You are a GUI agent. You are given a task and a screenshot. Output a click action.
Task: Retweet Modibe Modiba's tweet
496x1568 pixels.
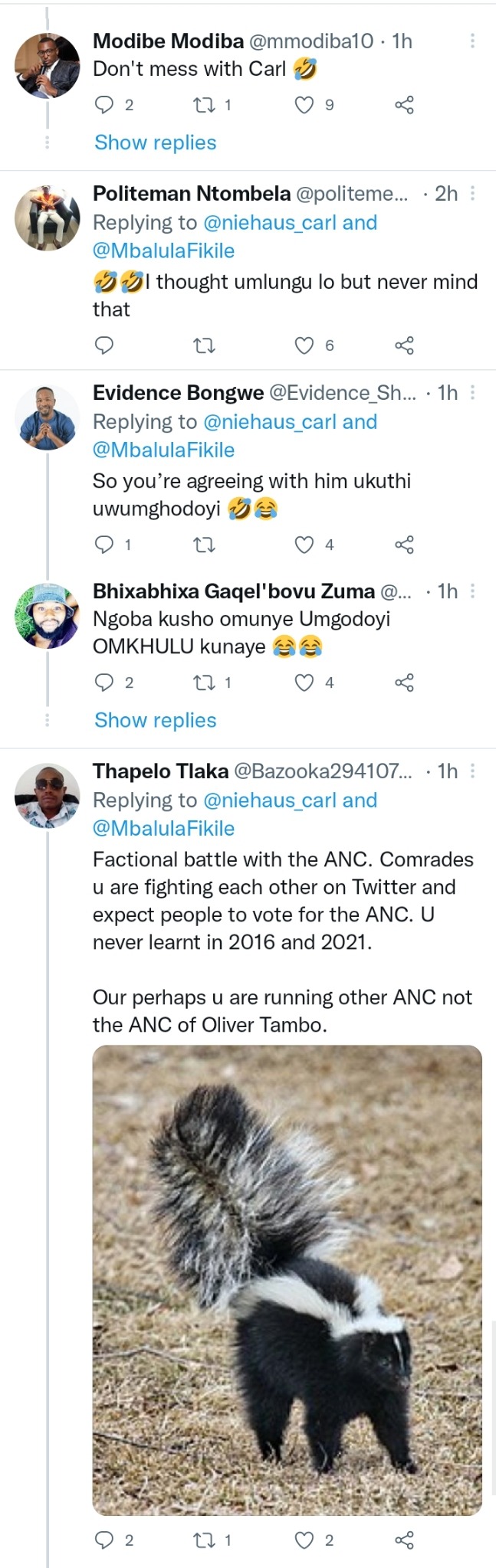(x=204, y=105)
